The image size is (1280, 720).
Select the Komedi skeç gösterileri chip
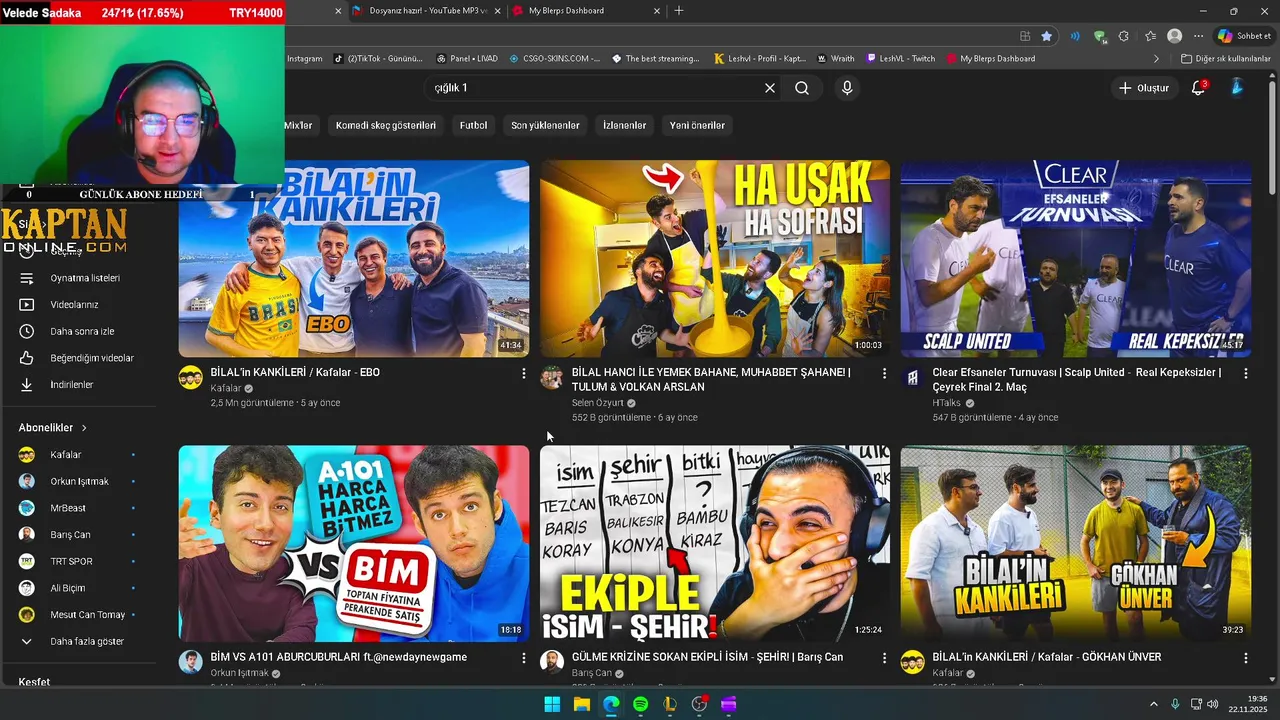(x=386, y=125)
